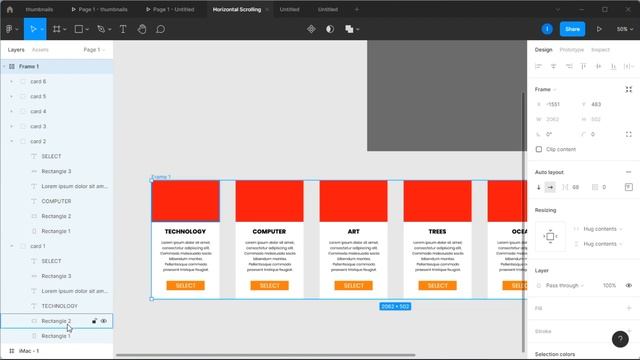Click SELECT button on TECHNOLOGY card
640x360 pixels.
click(185, 285)
